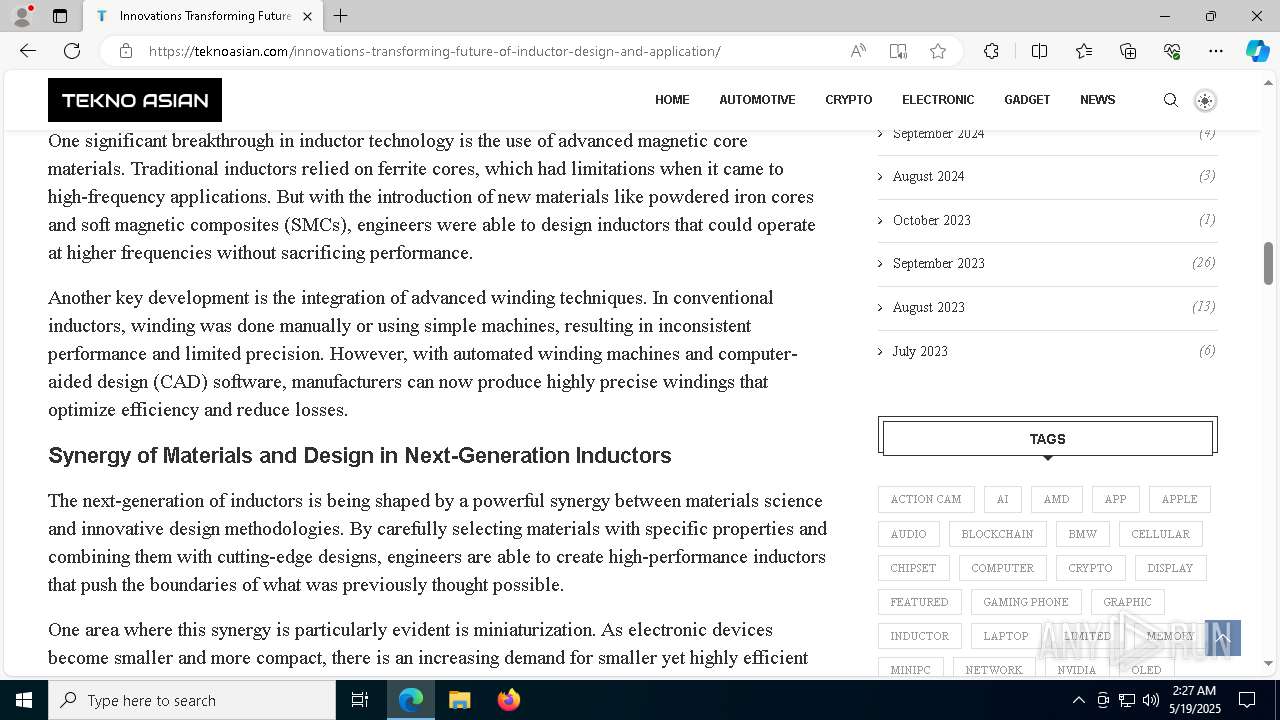Select CELLULAR tag

coord(1160,534)
